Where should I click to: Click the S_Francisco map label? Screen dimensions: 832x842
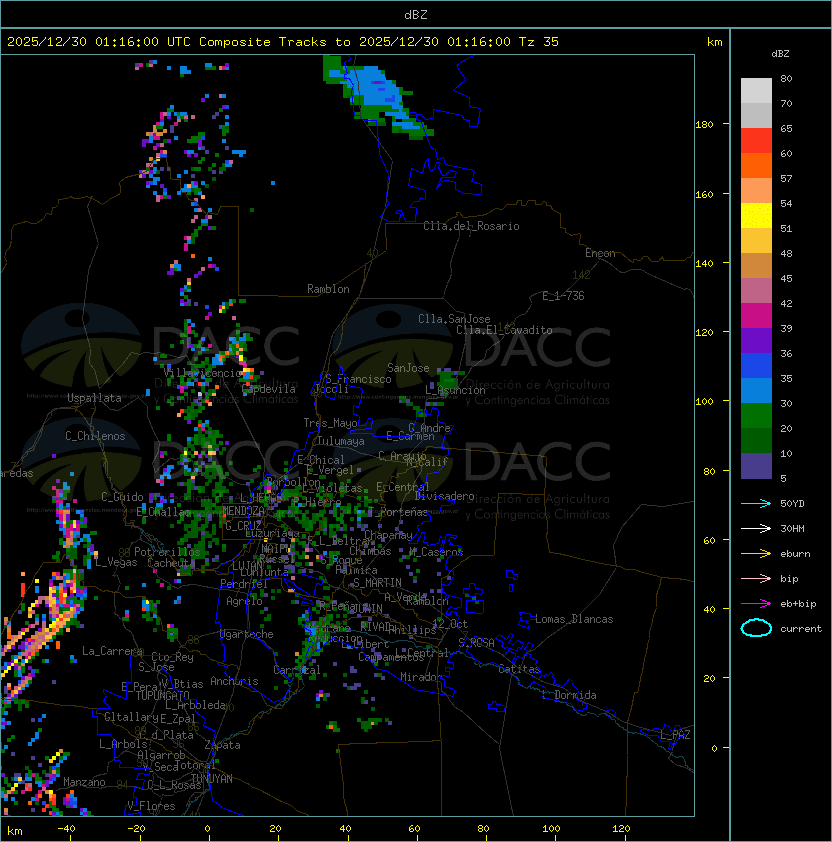358,379
